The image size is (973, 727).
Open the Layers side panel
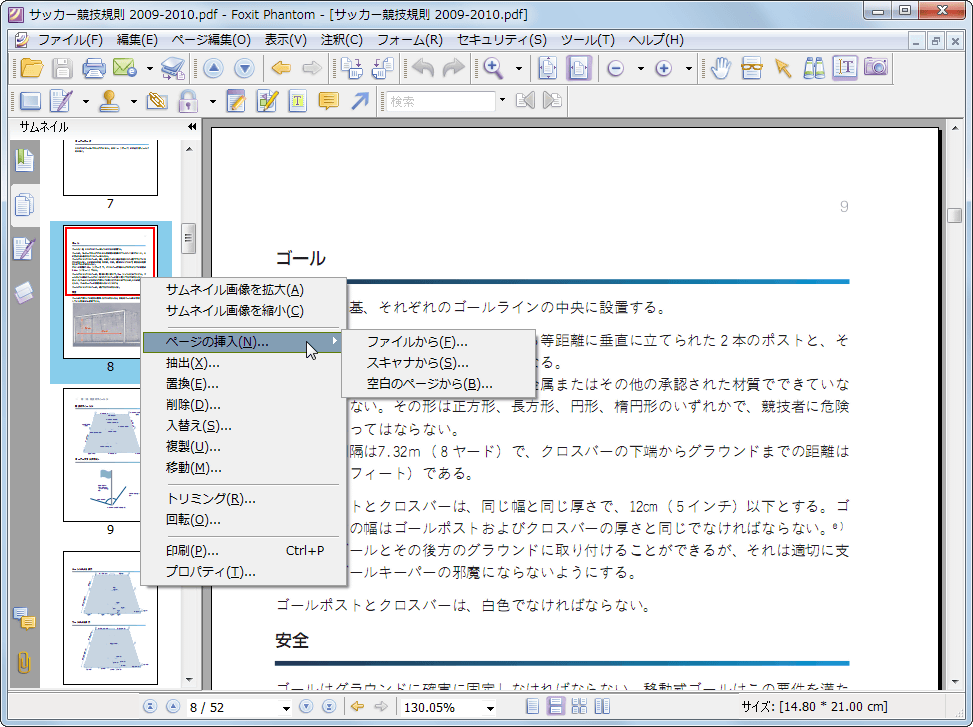(x=24, y=292)
